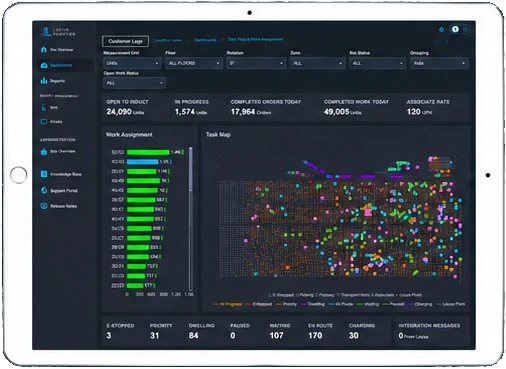Open the Open Work Status dropdown
Viewport: 506px width, 369px height.
coord(134,83)
